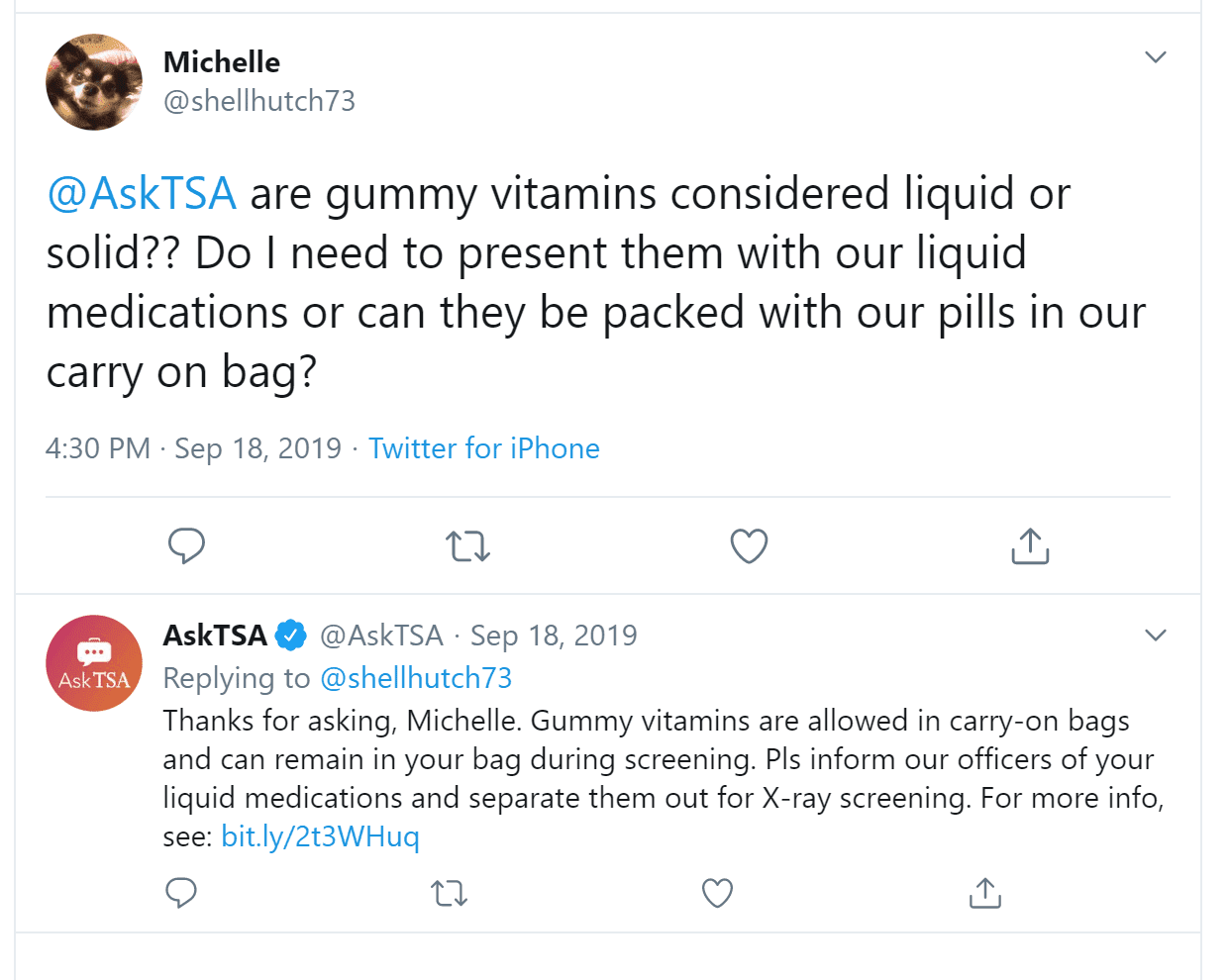
Task: Open the bit.ly/2t3WHuq link
Action: 320,836
